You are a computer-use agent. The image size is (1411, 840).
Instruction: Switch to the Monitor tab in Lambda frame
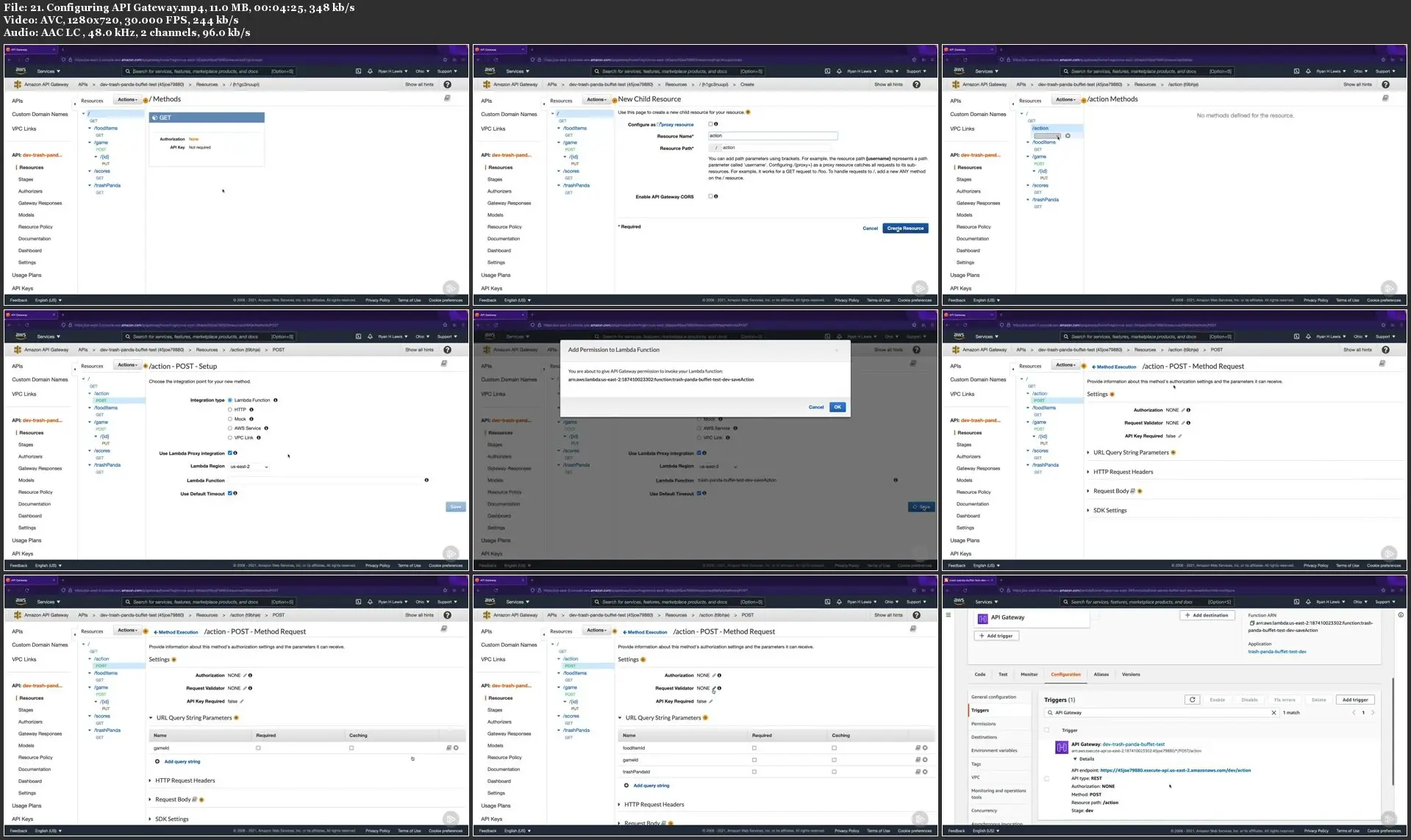(x=1029, y=674)
